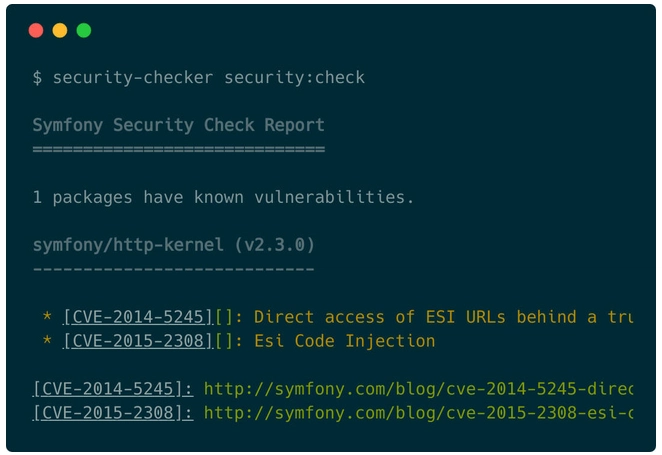Click the dollar sign shell prompt
Screen dimensions: 662x455
37,78
